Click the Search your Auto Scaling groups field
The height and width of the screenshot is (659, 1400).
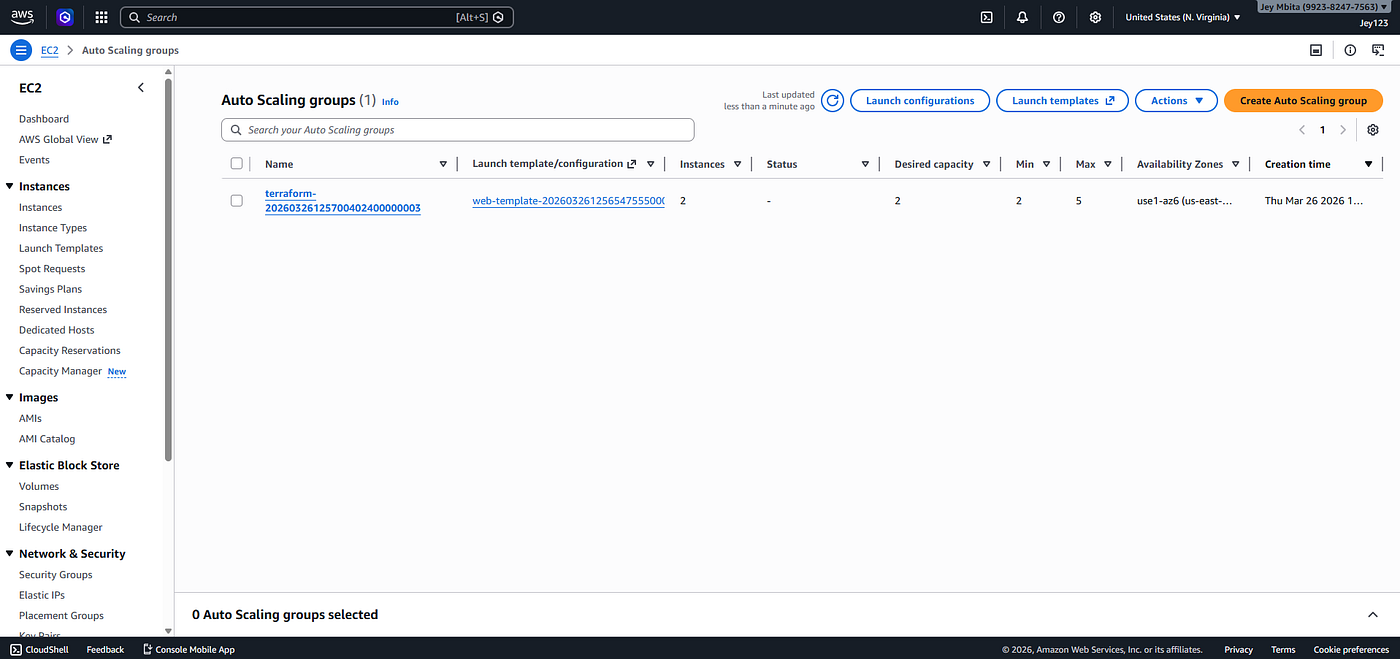(457, 130)
